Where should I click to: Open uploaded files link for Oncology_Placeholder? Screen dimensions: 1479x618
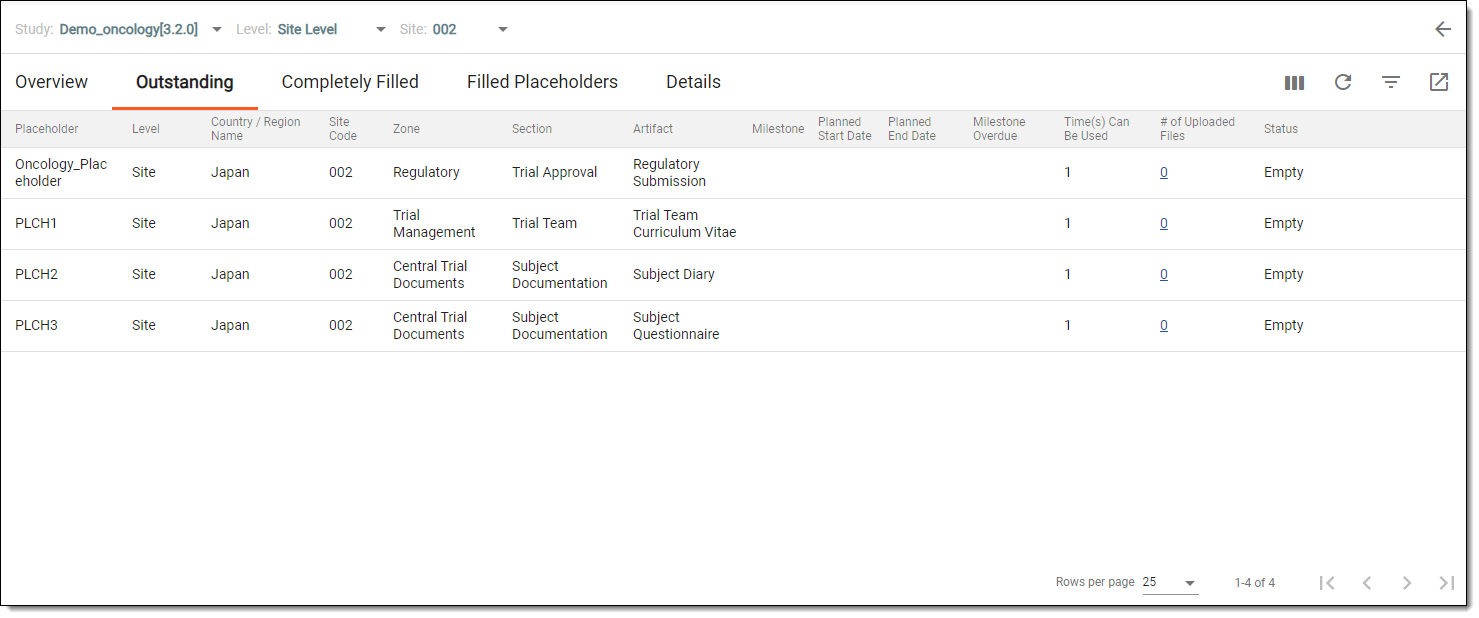click(1164, 172)
